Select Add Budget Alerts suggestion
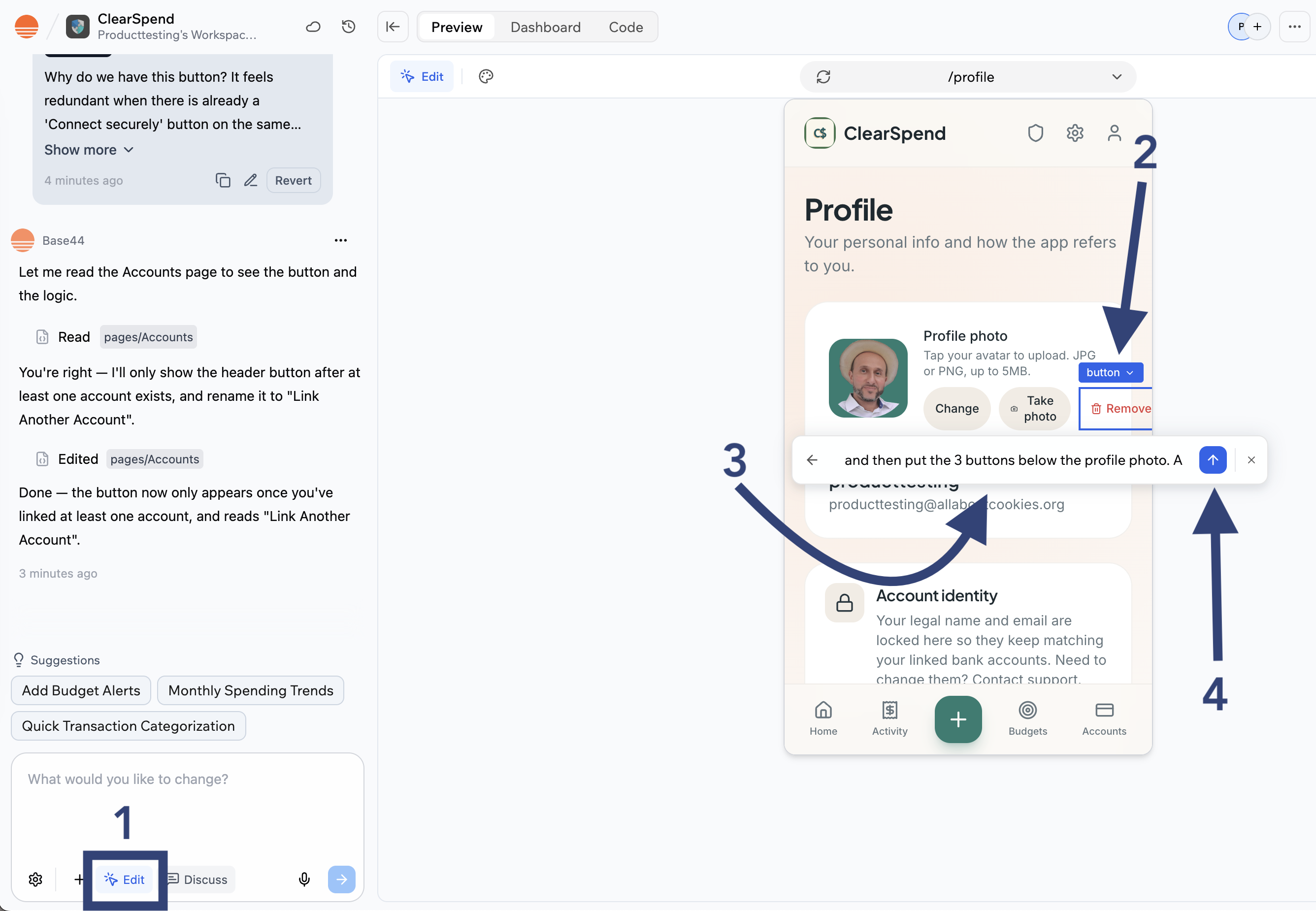Image resolution: width=1316 pixels, height=911 pixels. (x=81, y=691)
